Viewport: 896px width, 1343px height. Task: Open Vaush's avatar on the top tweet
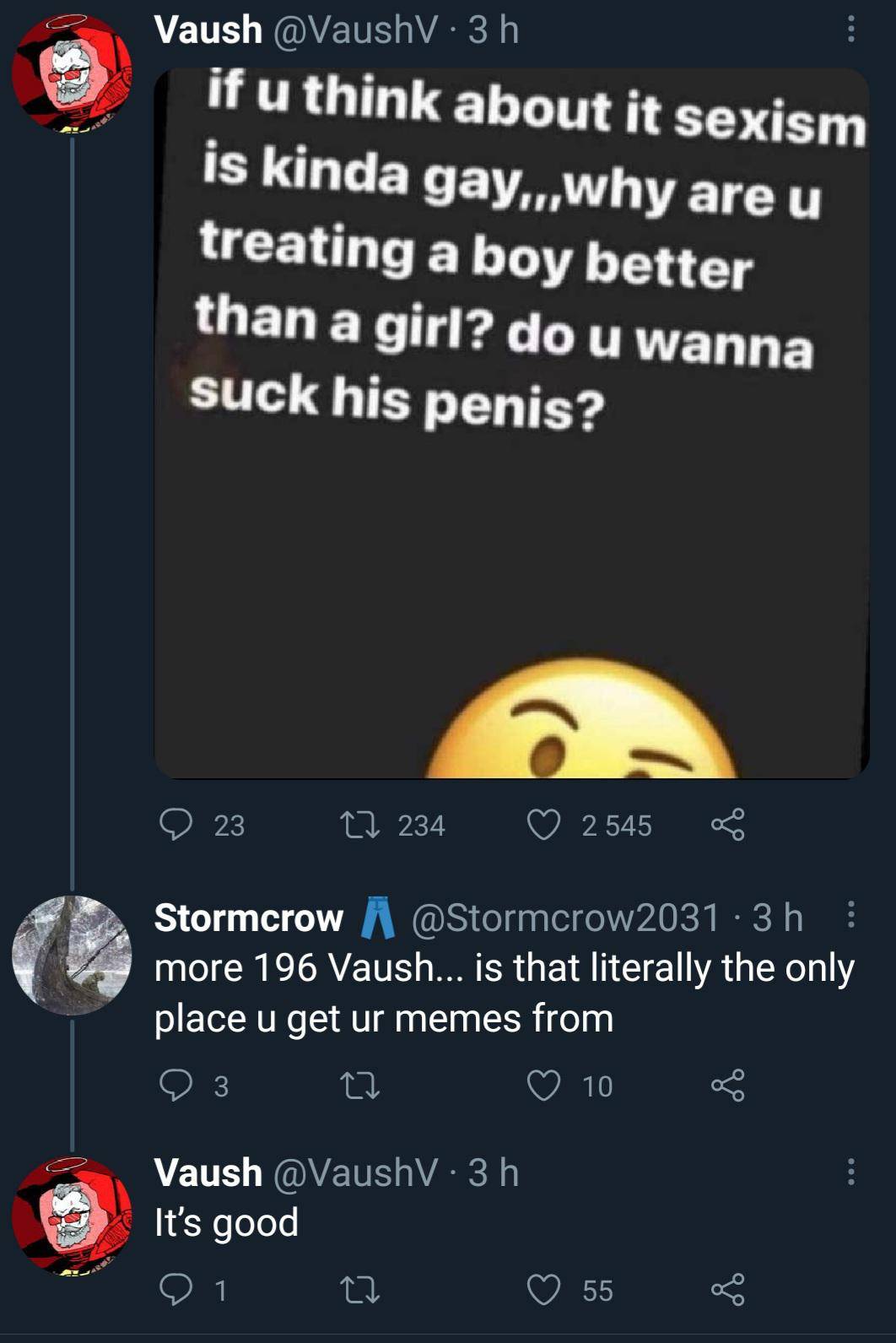72,73
